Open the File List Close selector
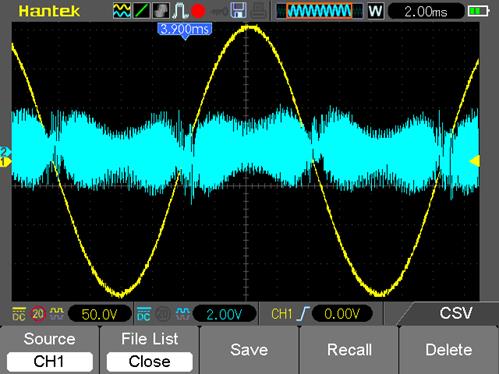Screen dimensions: 499x374 (x=150, y=362)
